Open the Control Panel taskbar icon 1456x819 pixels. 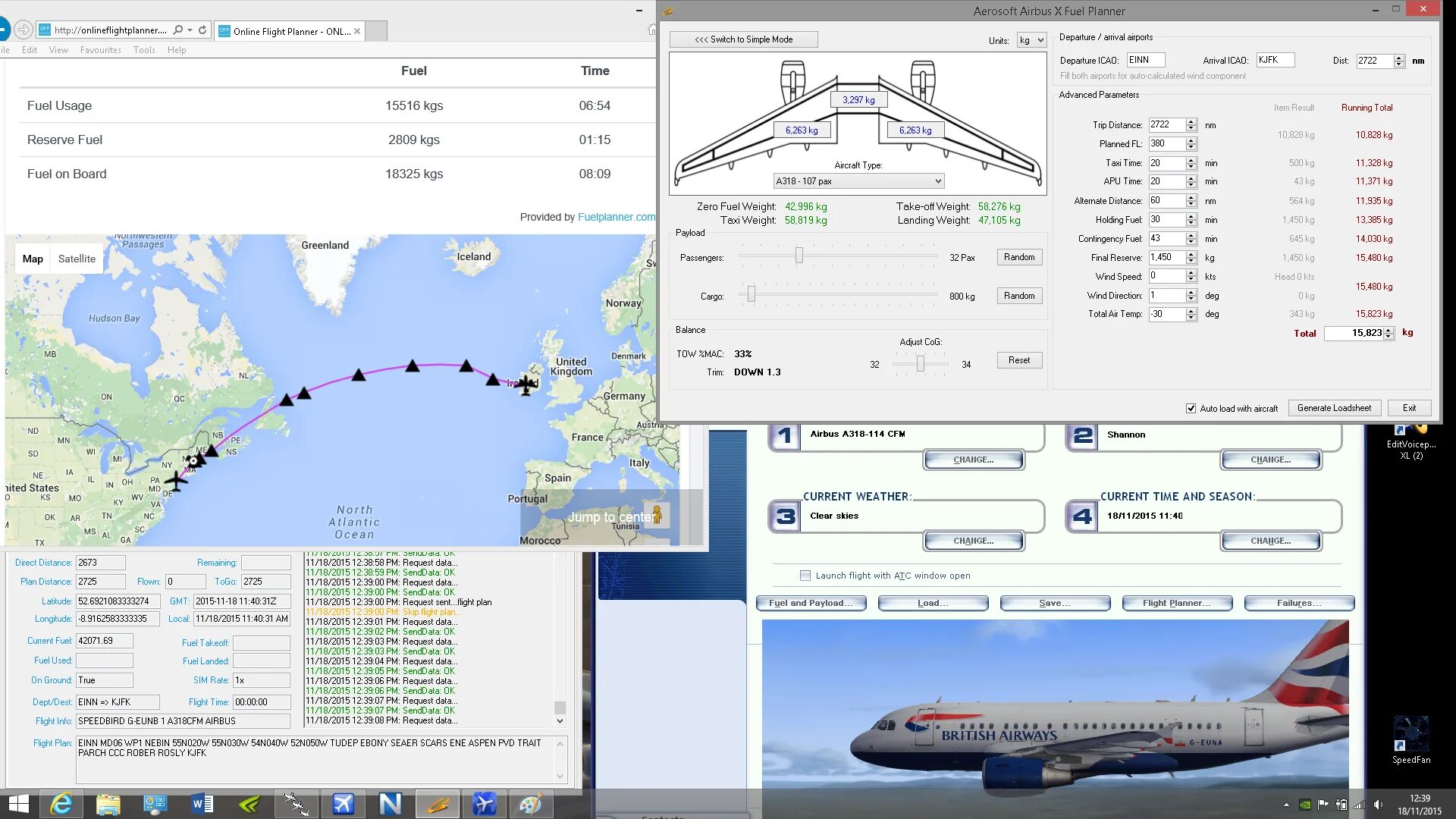[155, 804]
